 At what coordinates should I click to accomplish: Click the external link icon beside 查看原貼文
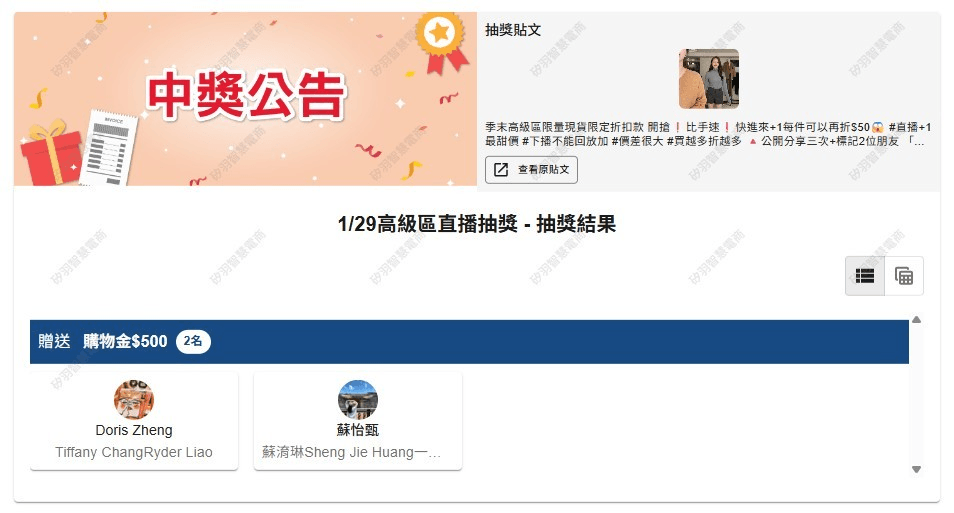[501, 170]
